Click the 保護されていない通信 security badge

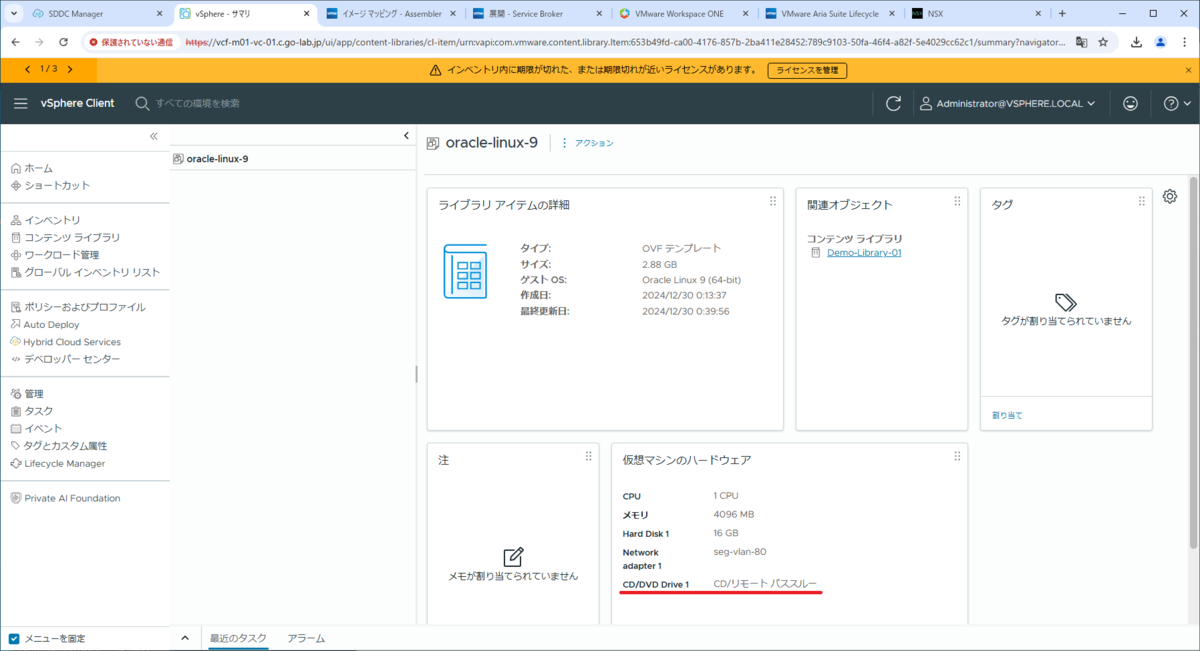pos(131,42)
